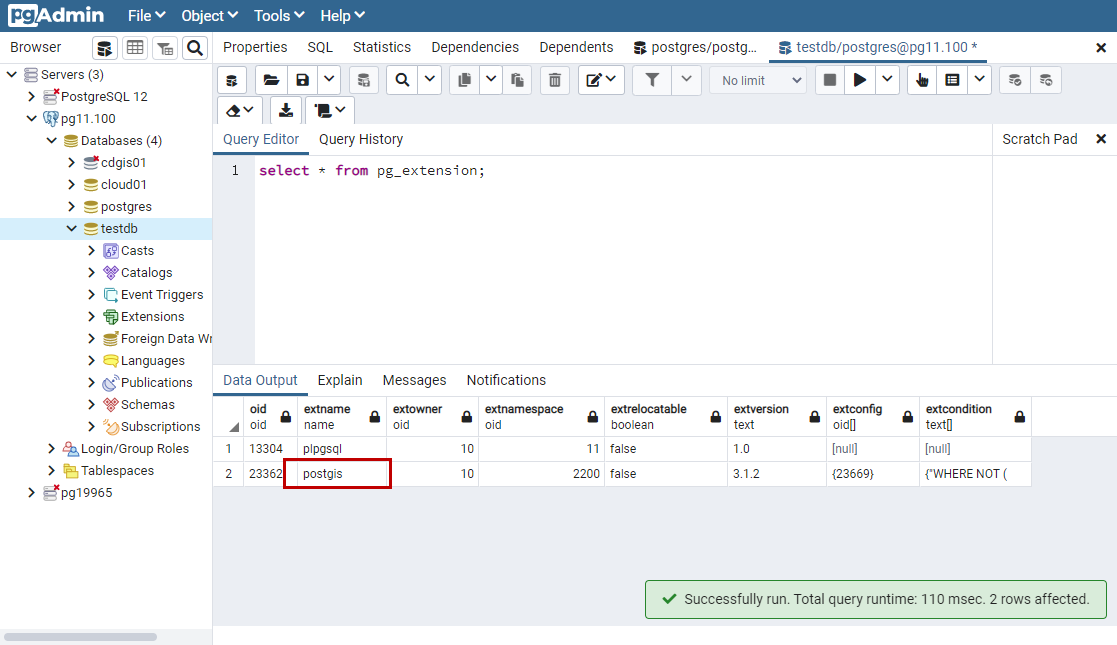Click the Find magnifier icon in toolbar
The width and height of the screenshot is (1117, 645).
tap(402, 80)
